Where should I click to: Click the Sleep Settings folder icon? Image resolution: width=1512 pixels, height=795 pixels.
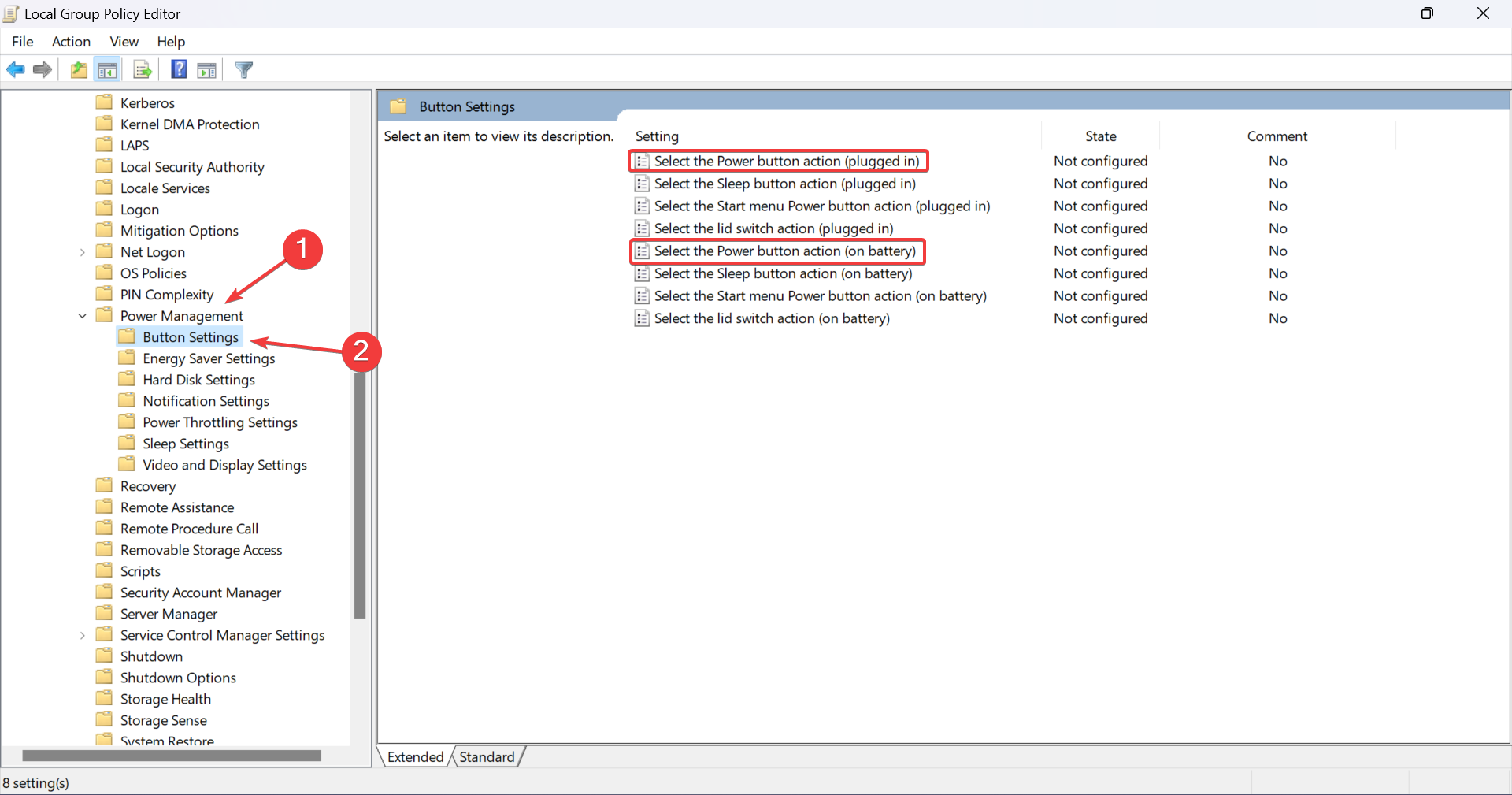pos(127,443)
